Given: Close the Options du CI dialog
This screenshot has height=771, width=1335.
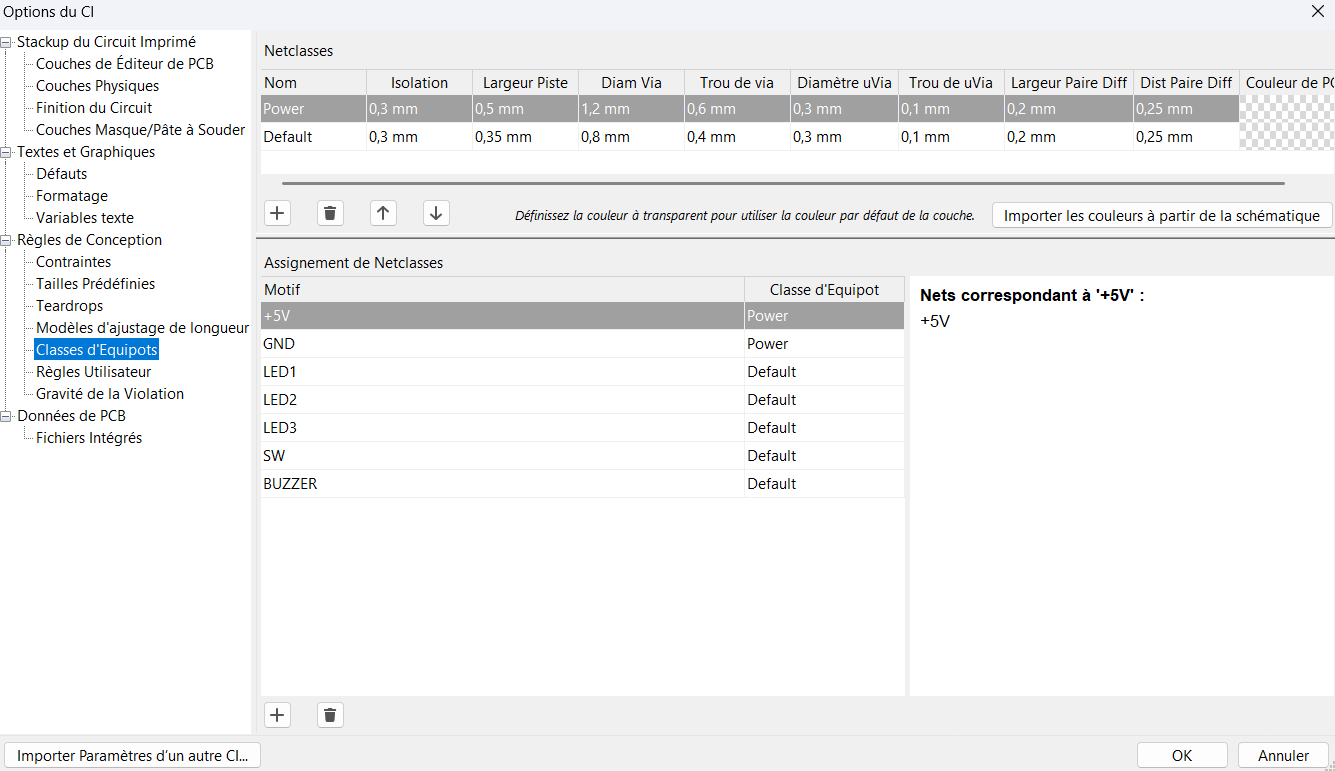Looking at the screenshot, I should point(1316,11).
